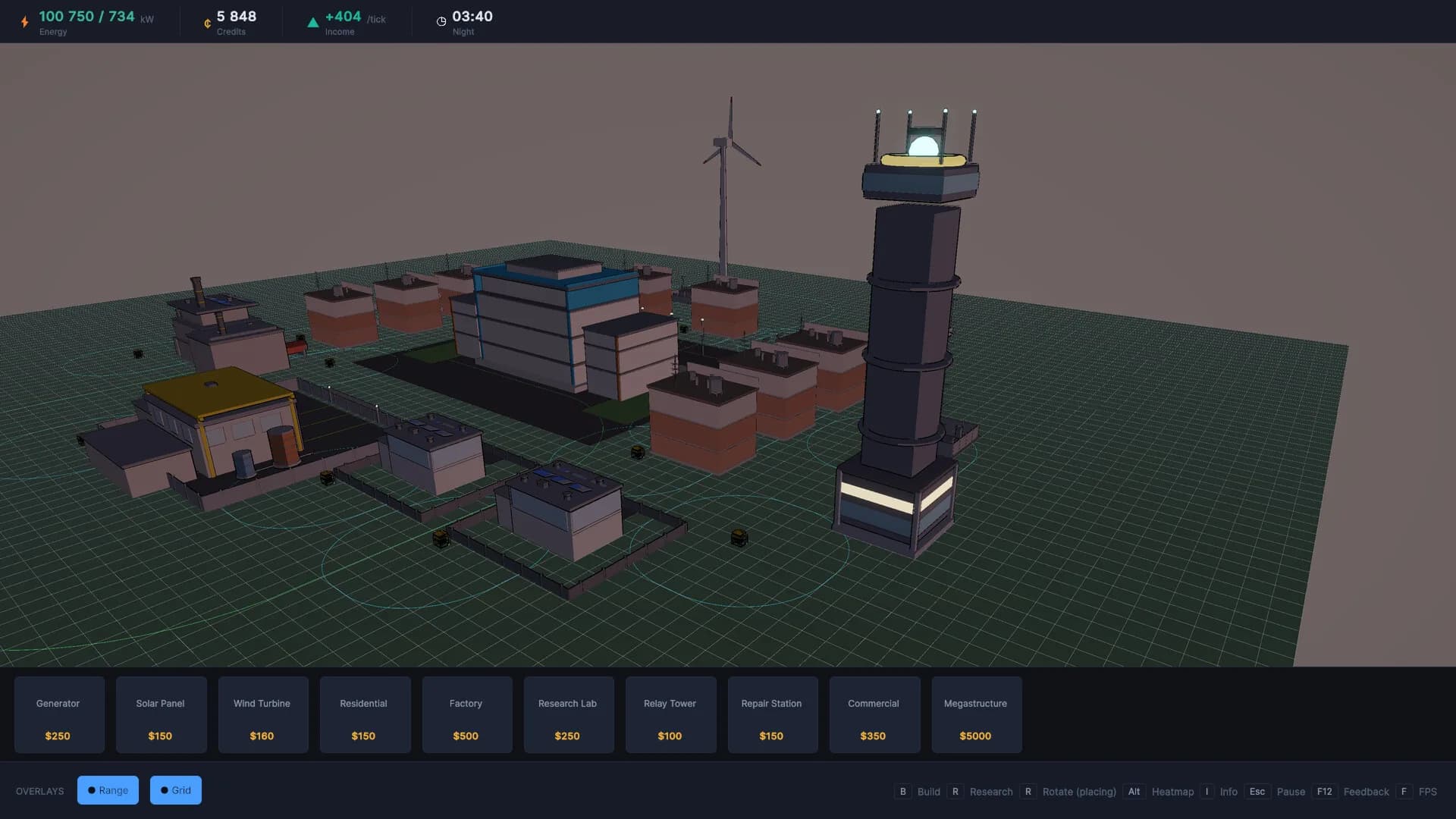Select the Relay Tower build card
Viewport: 1456px width, 819px height.
[670, 714]
